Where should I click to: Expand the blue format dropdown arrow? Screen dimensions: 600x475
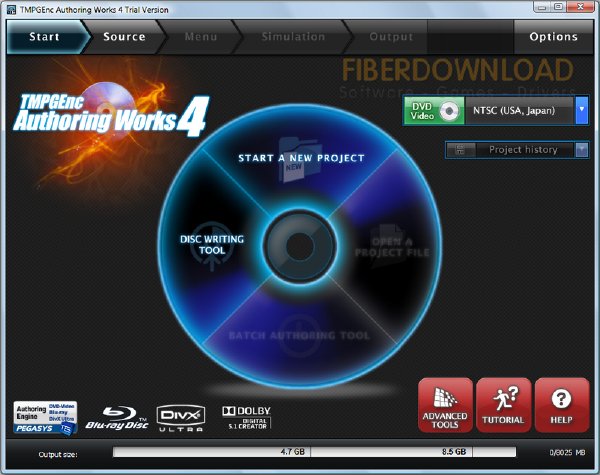click(582, 111)
